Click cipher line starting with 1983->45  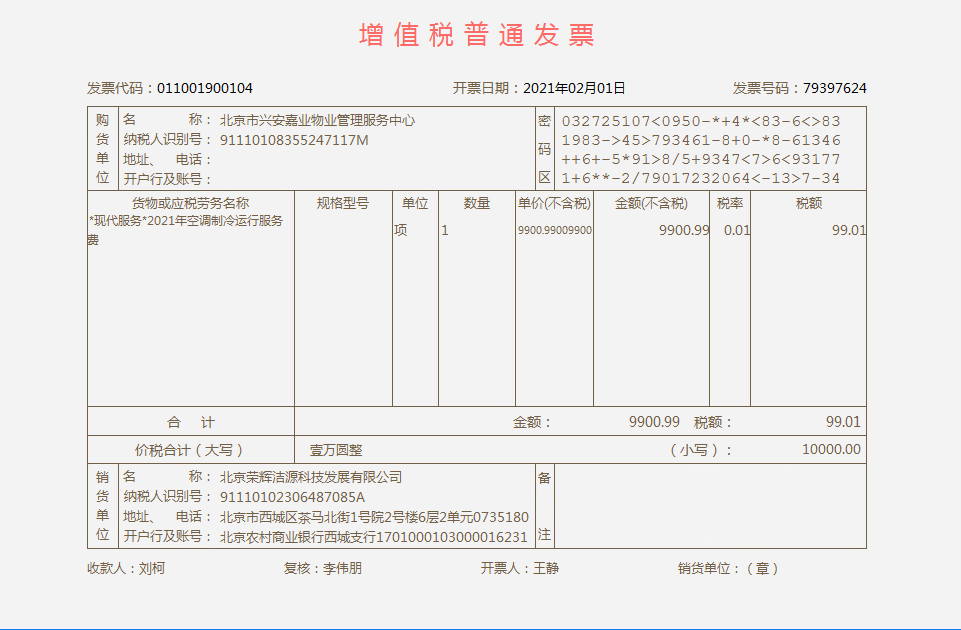coord(701,140)
